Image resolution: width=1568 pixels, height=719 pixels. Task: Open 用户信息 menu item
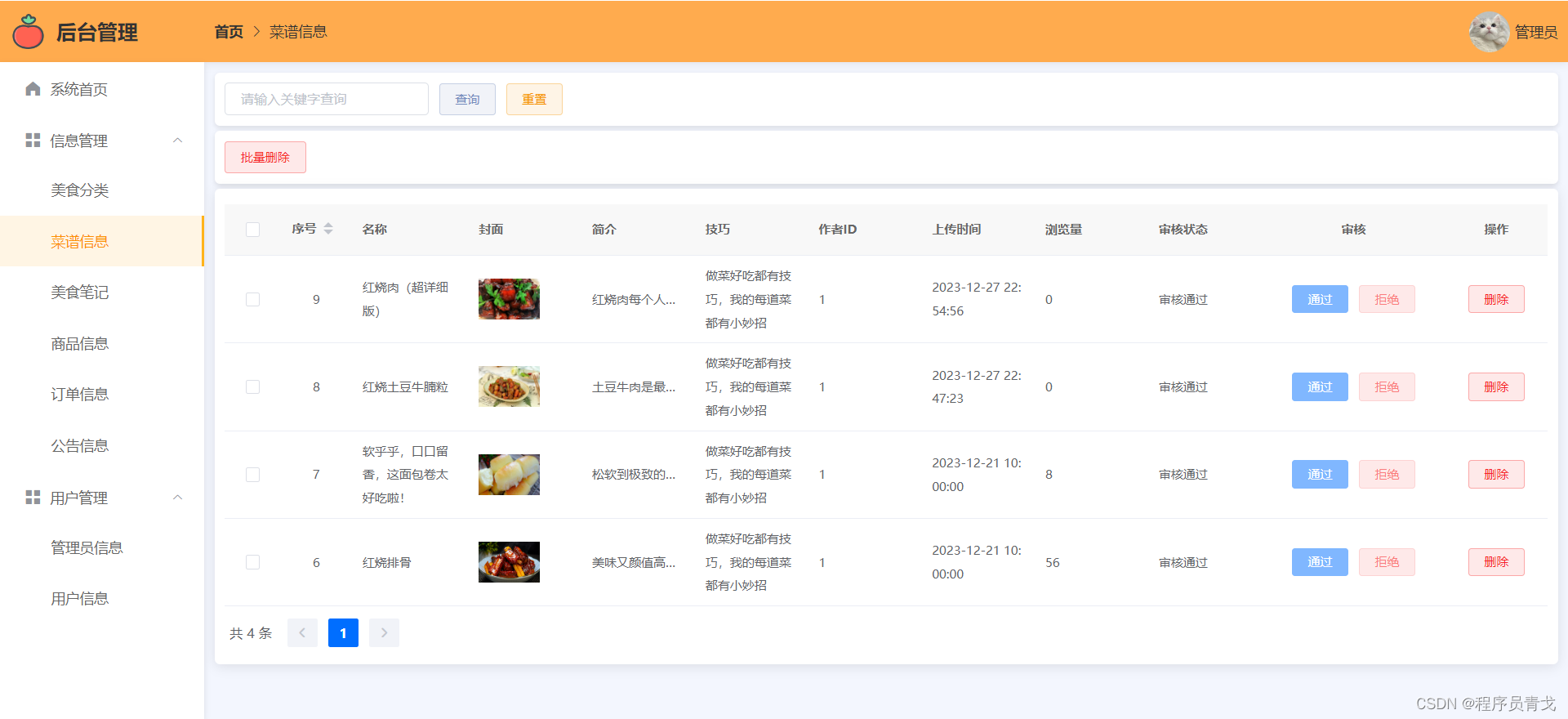click(x=102, y=599)
